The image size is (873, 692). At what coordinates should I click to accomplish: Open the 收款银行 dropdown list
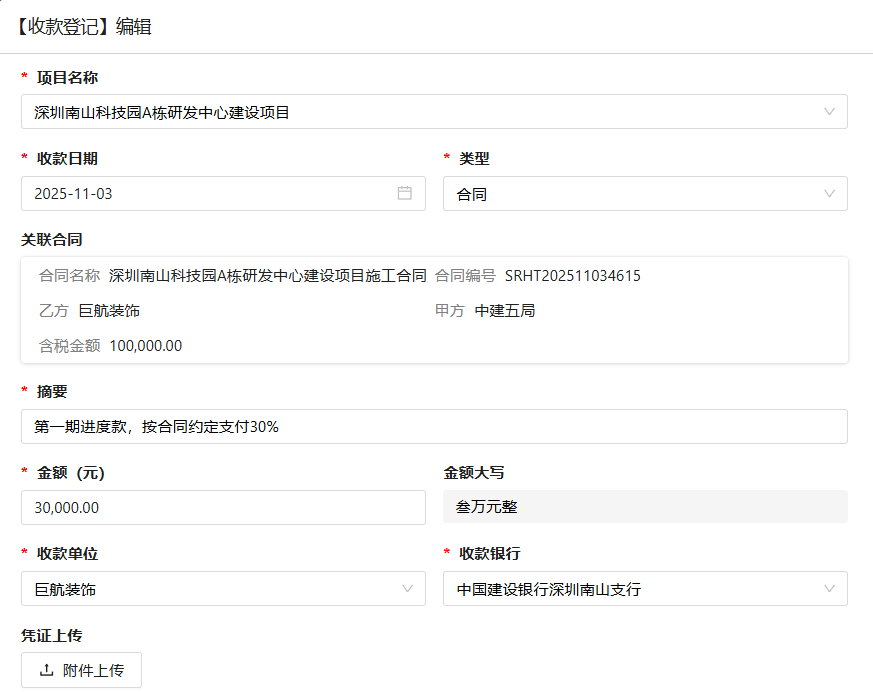[829, 589]
